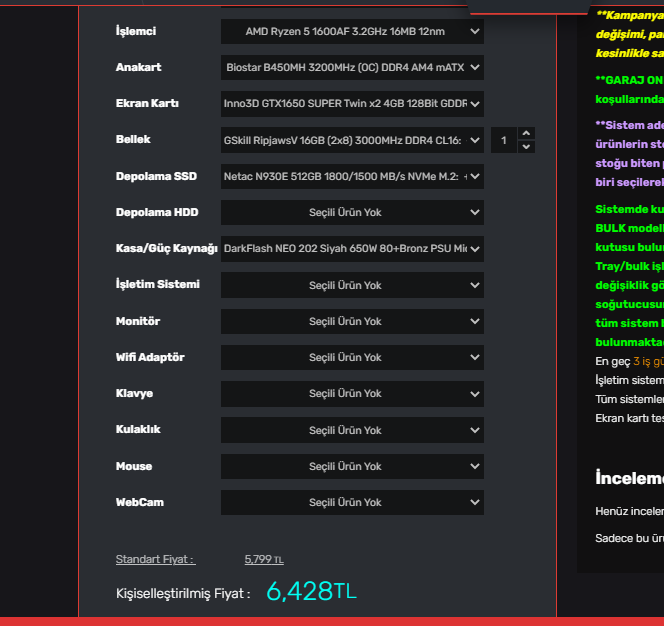Click the 6,428 TL customized price
Image resolution: width=664 pixels, height=626 pixels.
click(311, 591)
